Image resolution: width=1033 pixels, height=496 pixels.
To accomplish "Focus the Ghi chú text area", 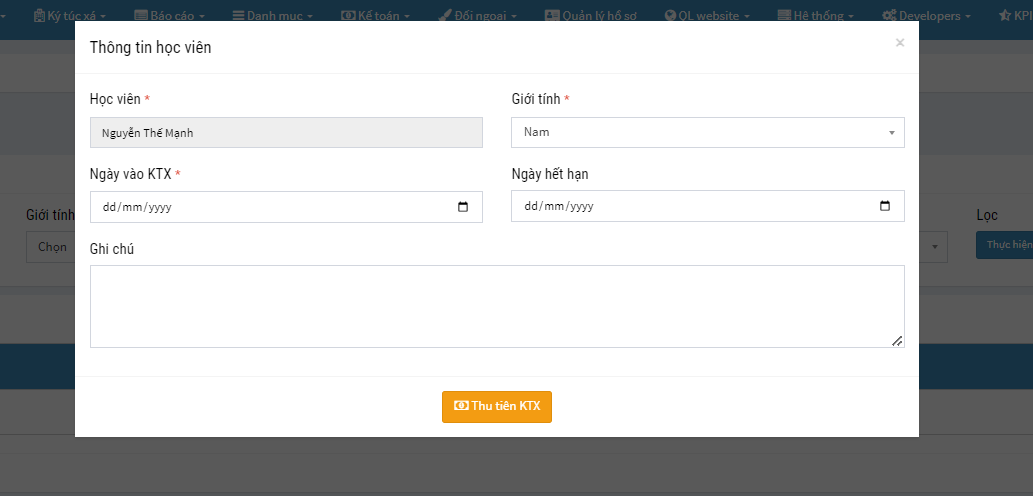I will coord(496,306).
